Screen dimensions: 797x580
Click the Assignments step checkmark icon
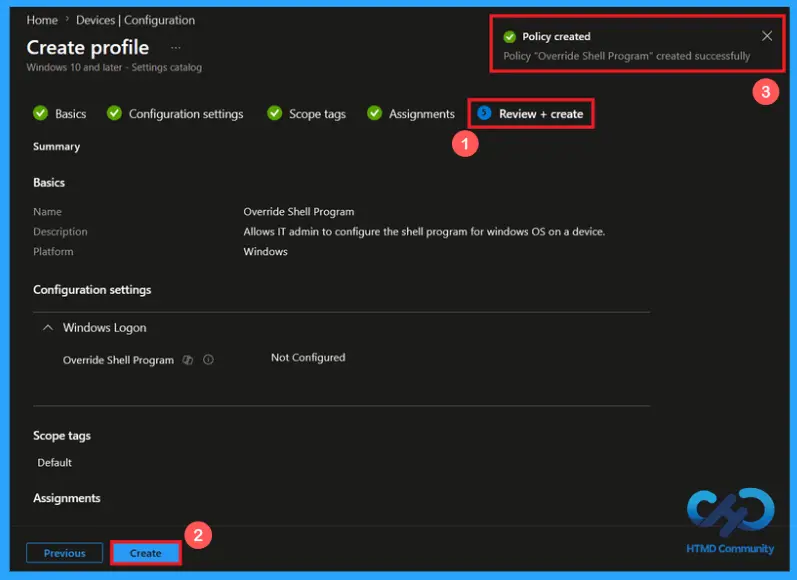[x=375, y=113]
